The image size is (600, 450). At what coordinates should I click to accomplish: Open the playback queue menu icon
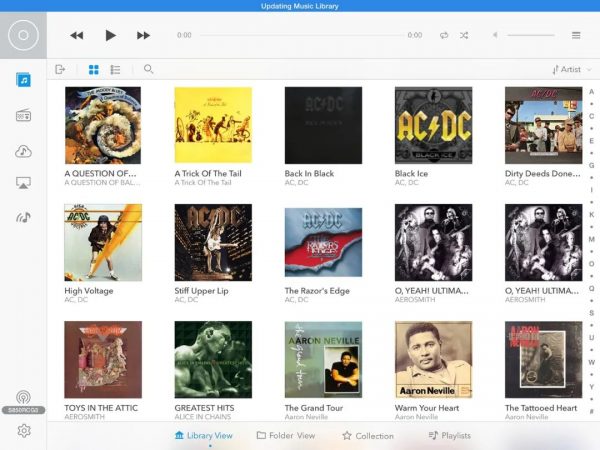pyautogui.click(x=576, y=35)
